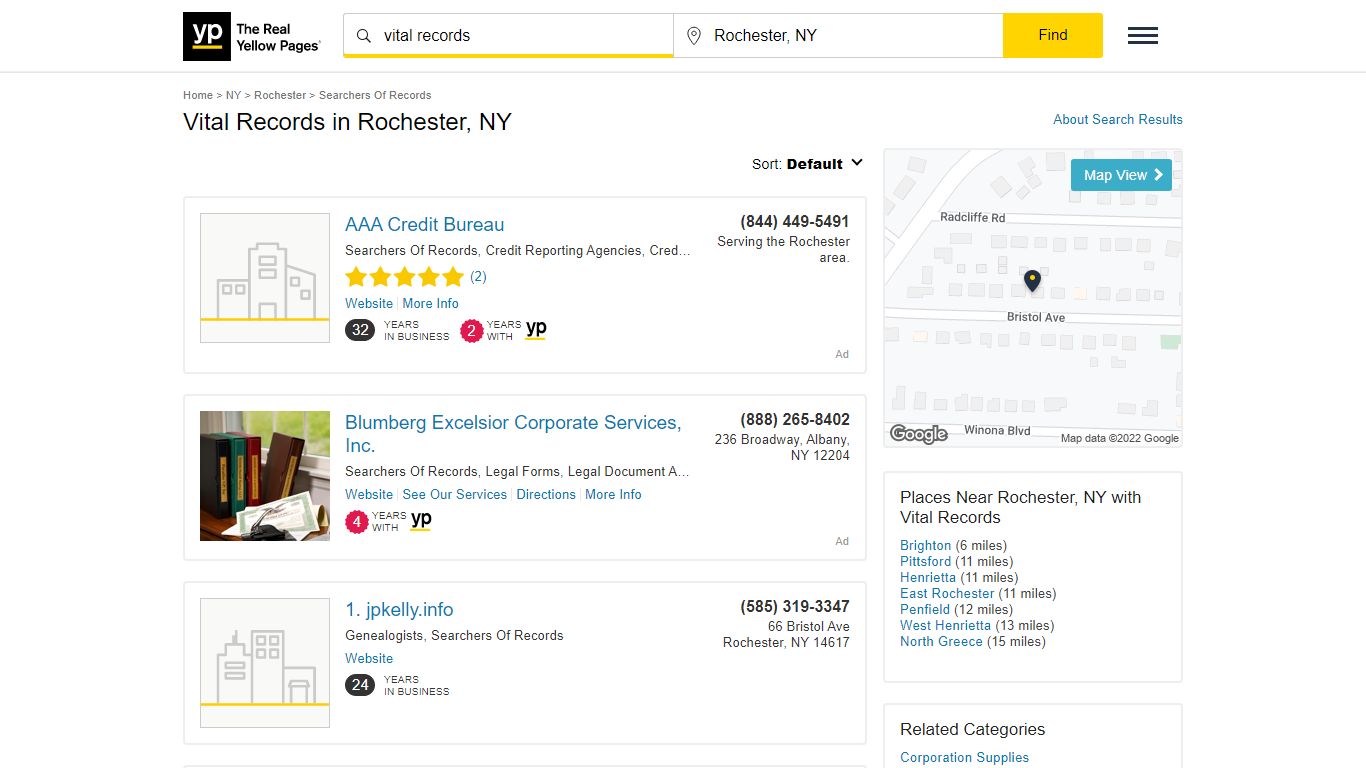This screenshot has width=1366, height=768.
Task: Select East Rochester nearby place
Action: [948, 593]
